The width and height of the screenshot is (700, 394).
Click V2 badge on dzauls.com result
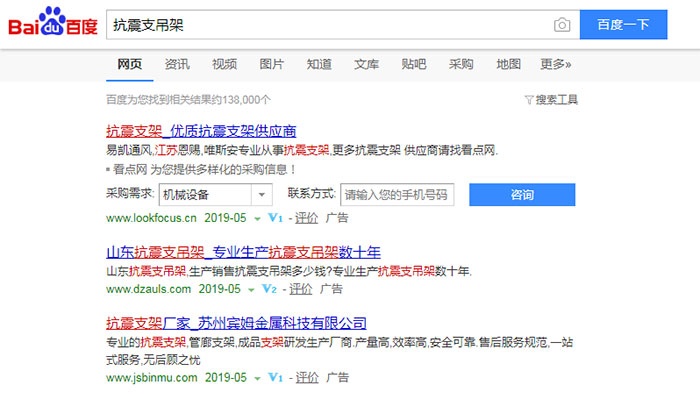click(x=269, y=289)
